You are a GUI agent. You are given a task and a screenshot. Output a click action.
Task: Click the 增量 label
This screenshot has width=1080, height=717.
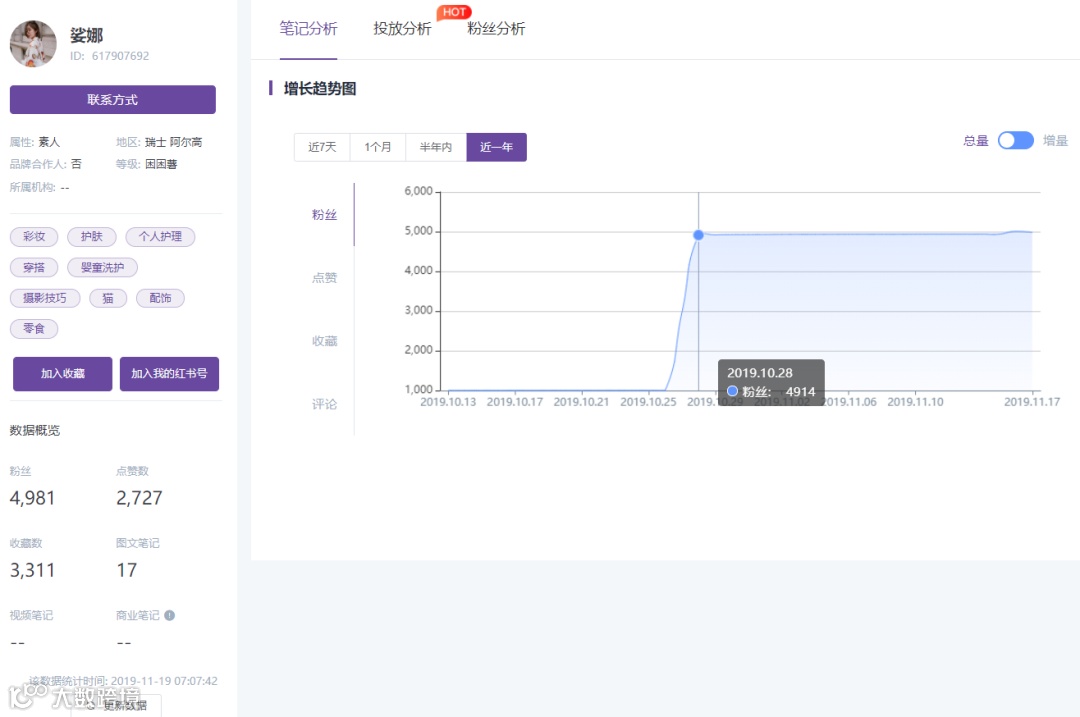click(1055, 141)
